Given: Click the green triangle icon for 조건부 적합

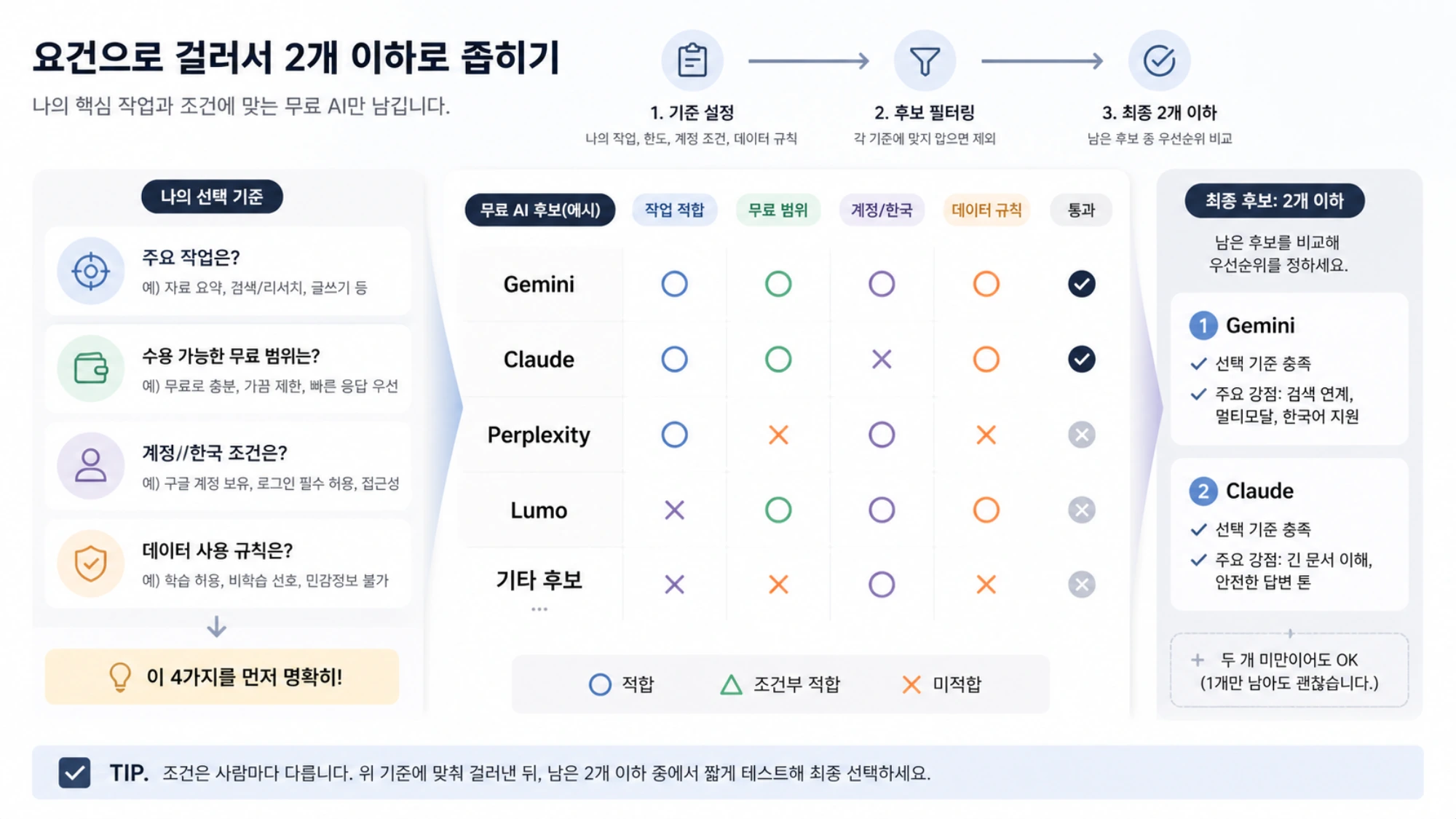Looking at the screenshot, I should click(731, 685).
